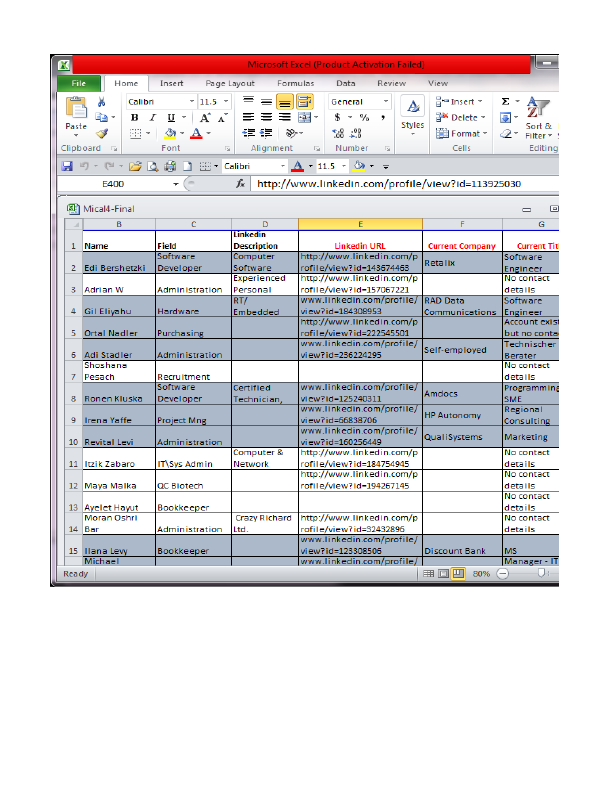Viewport: 612px width, 792px height.
Task: Open ribbon font size 11.5 dropdown
Action: tap(226, 102)
